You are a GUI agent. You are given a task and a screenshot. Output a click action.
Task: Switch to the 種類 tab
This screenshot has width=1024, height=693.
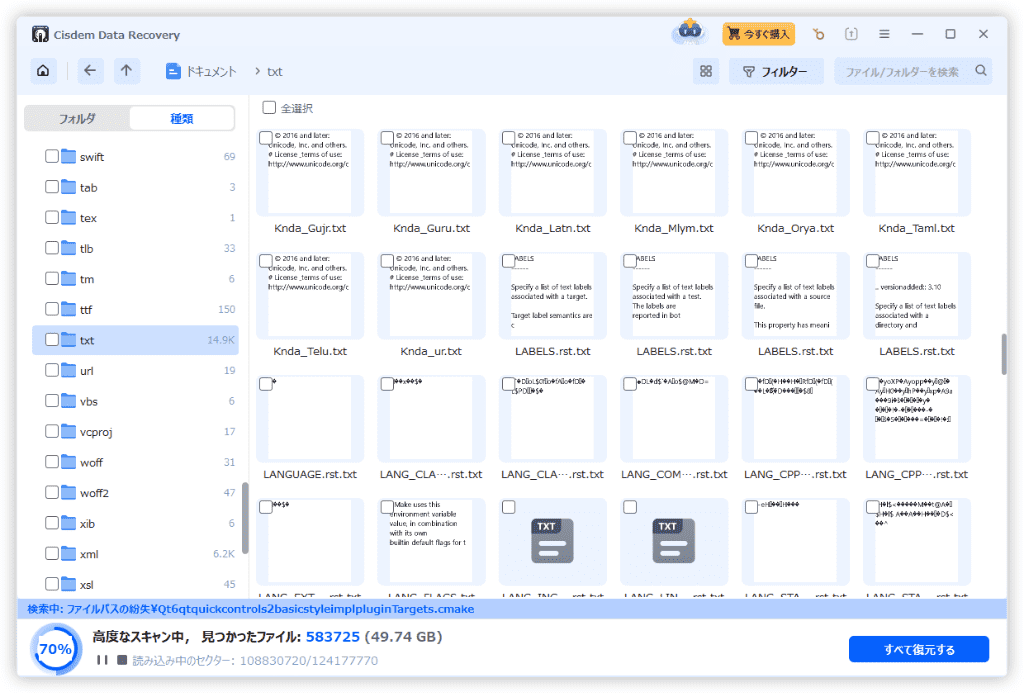[182, 118]
